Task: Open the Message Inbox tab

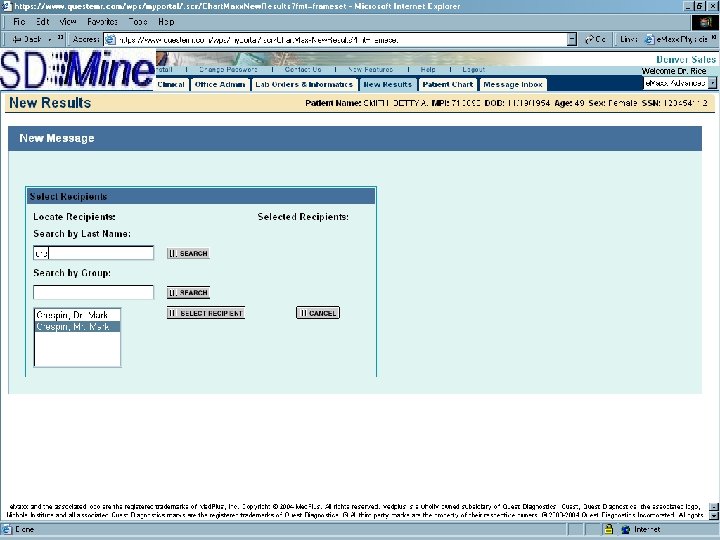Action: [x=513, y=84]
